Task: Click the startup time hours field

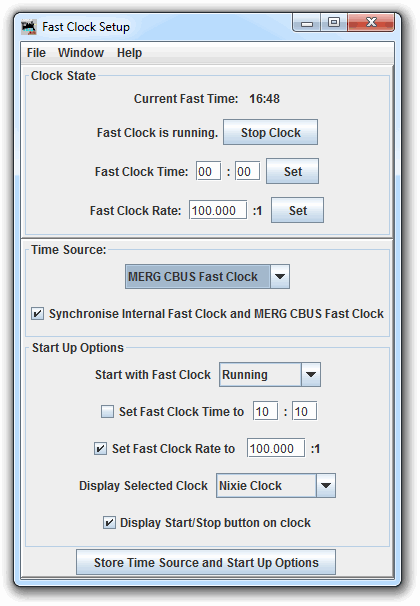Action: pyautogui.click(x=265, y=411)
